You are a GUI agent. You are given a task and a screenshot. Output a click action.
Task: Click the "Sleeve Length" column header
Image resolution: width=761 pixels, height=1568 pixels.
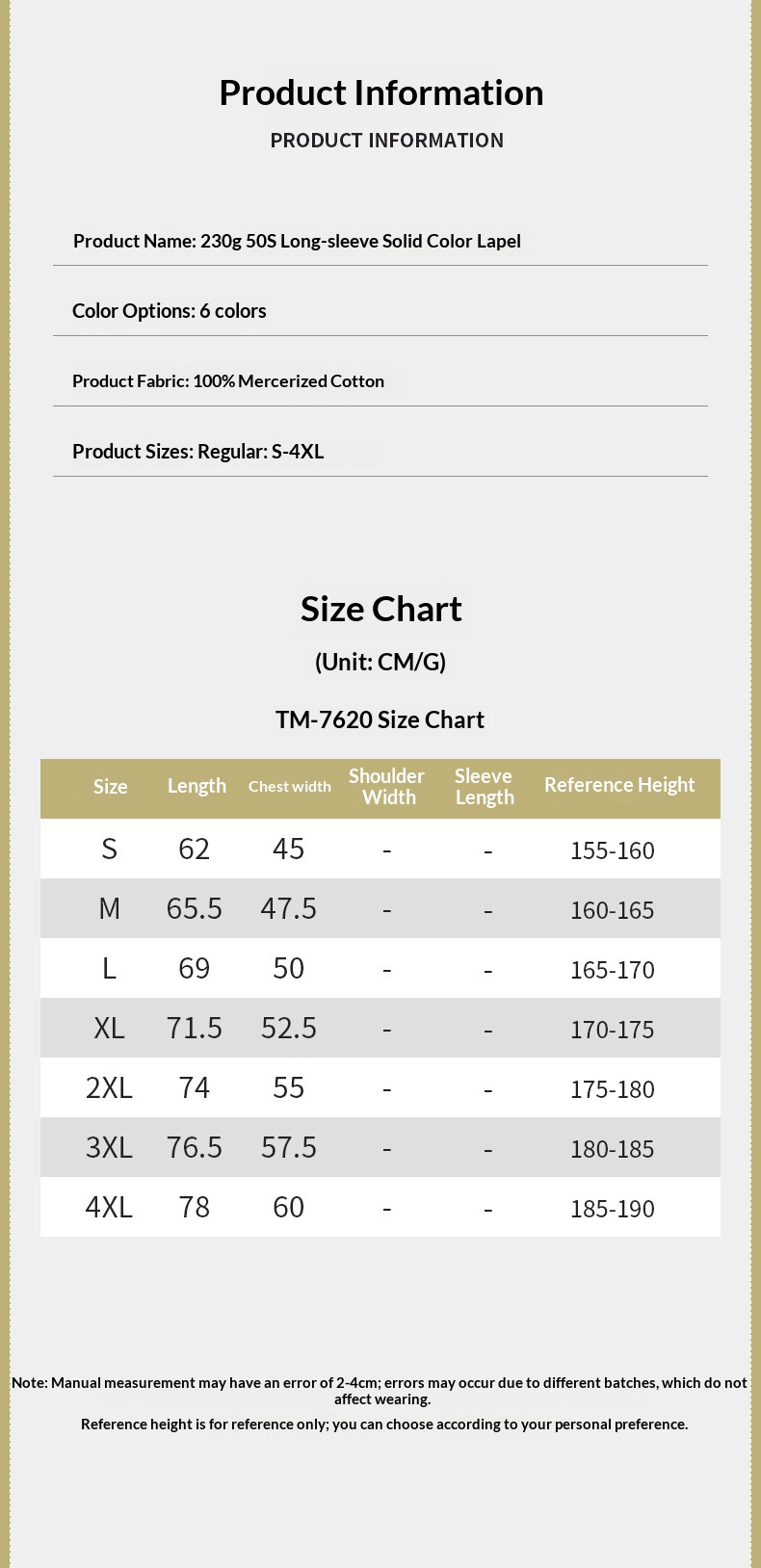pos(485,787)
